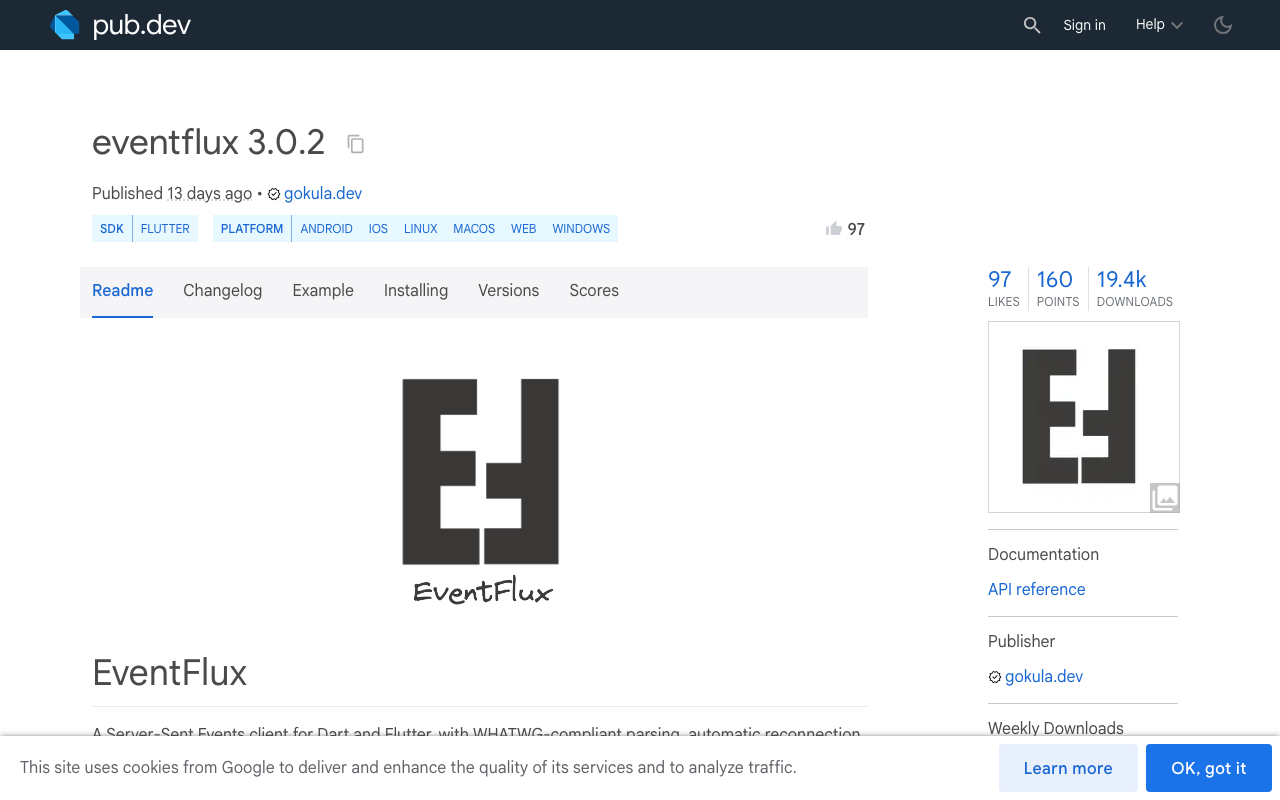Open the 97 LIKES score
The width and height of the screenshot is (1280, 800).
point(1003,288)
